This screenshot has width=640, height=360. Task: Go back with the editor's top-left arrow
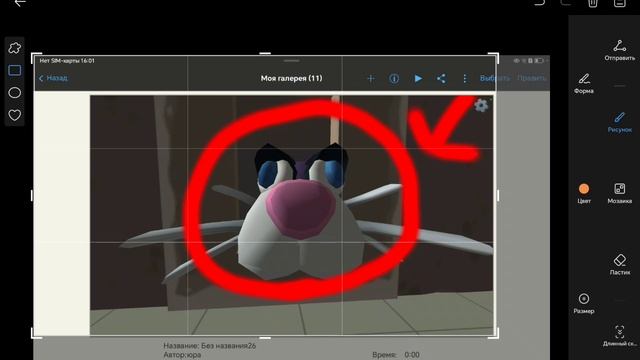(x=20, y=3)
